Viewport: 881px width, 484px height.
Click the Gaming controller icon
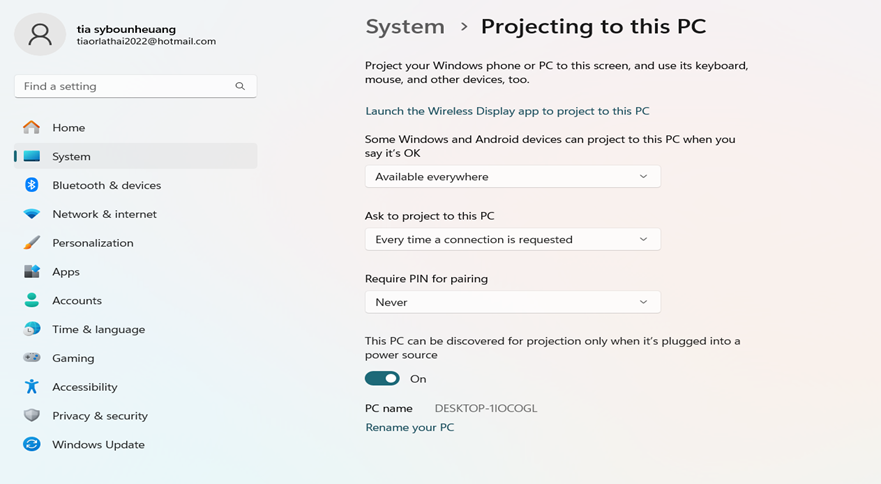[x=32, y=358]
